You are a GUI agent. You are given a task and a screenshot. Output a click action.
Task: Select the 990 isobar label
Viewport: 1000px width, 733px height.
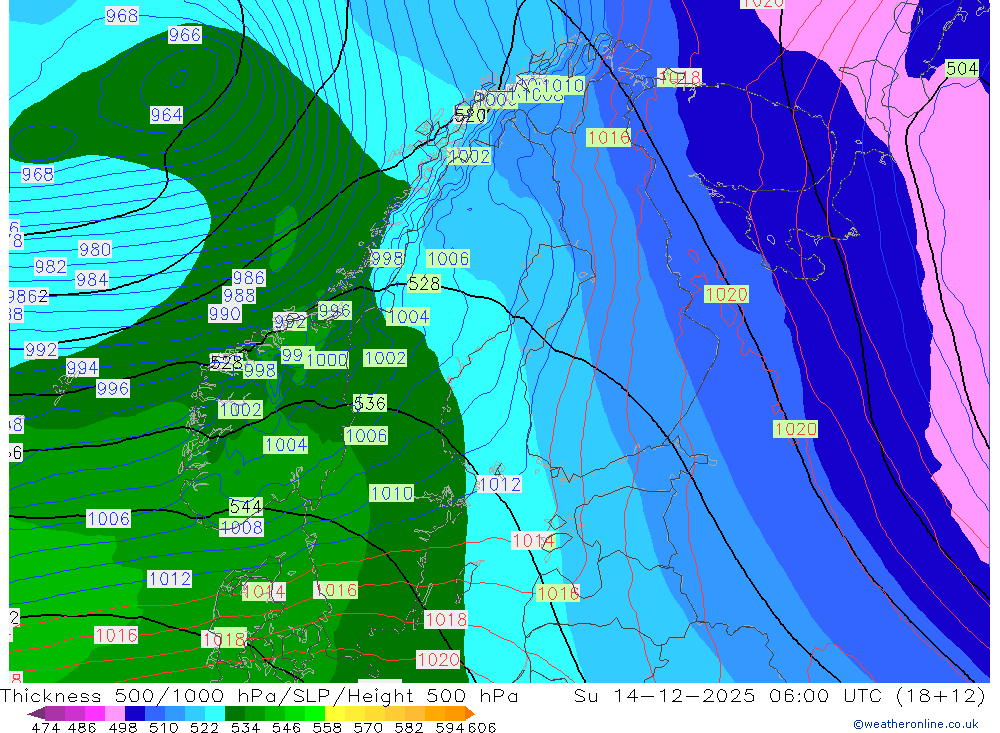(224, 314)
